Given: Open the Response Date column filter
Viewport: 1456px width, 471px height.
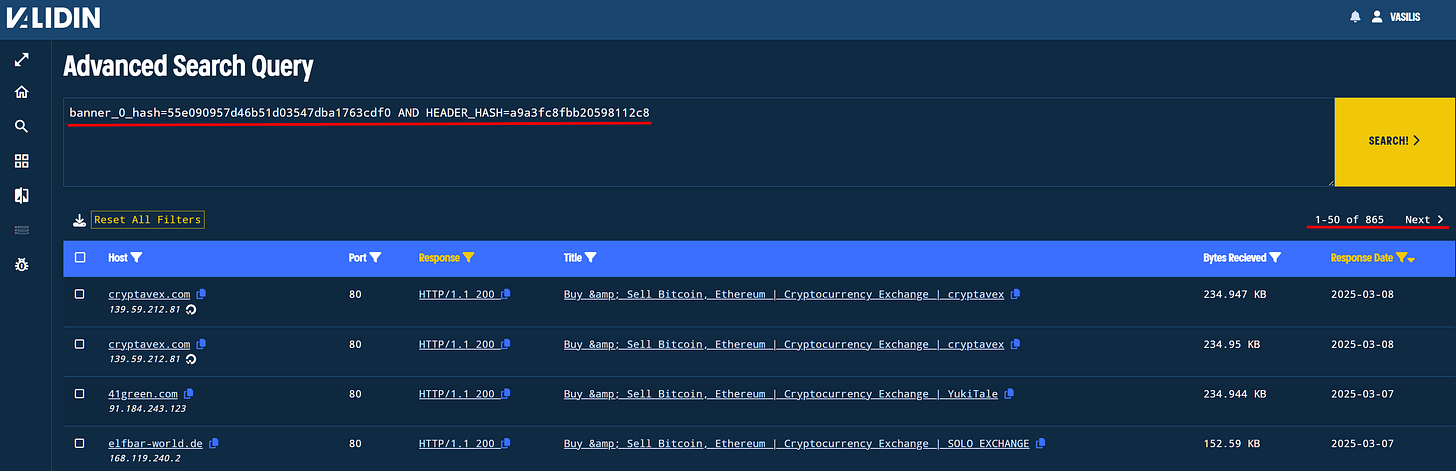Looking at the screenshot, I should 1401,258.
